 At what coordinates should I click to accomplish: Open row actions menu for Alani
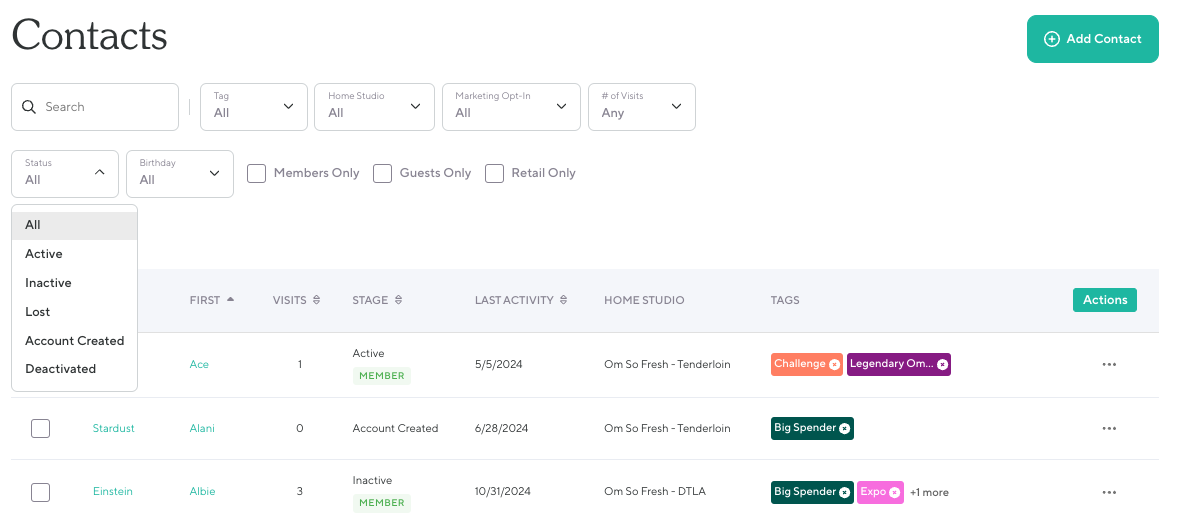pos(1108,429)
